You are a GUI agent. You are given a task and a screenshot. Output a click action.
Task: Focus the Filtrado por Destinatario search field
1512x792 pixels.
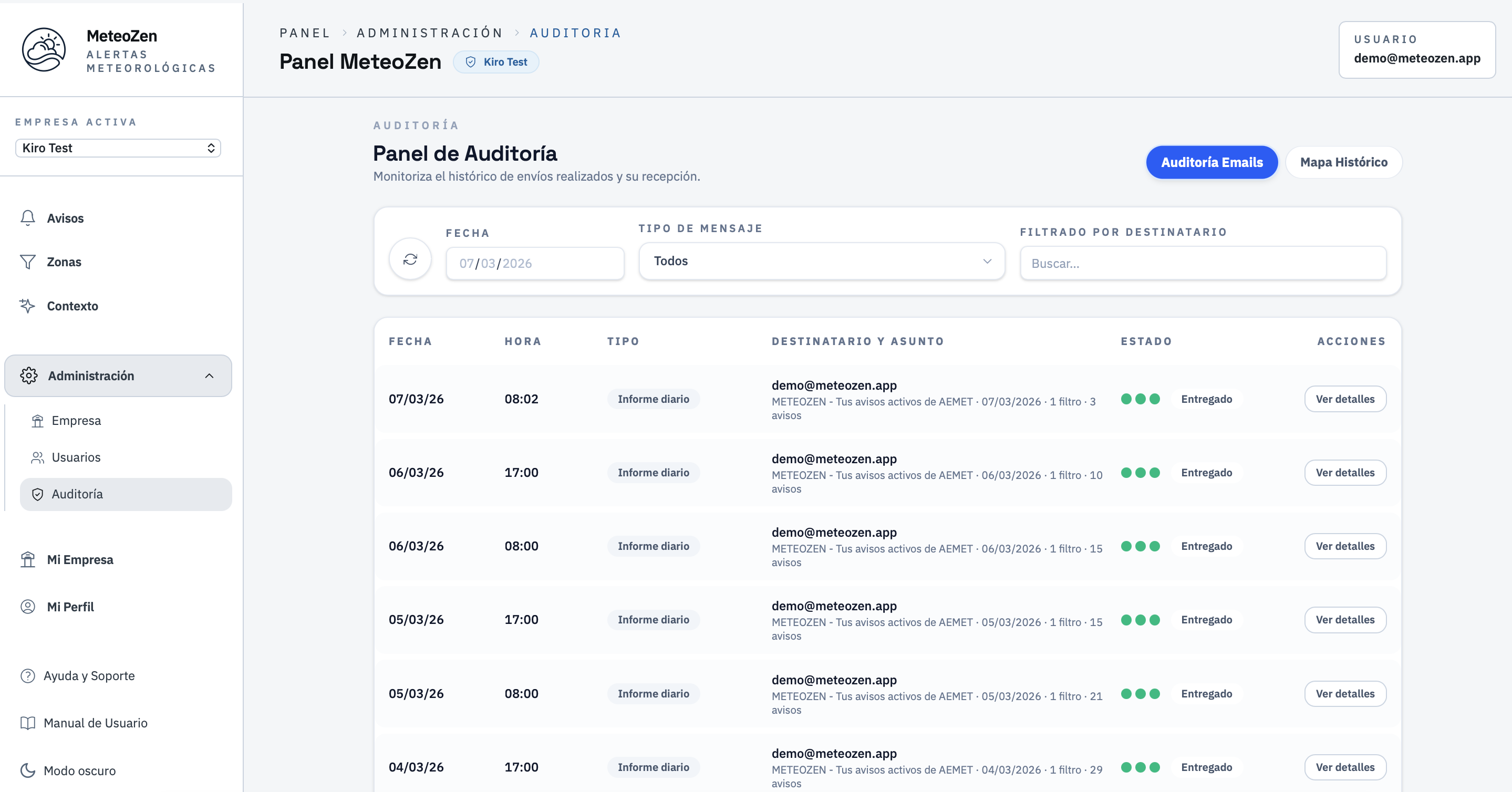pos(1203,264)
